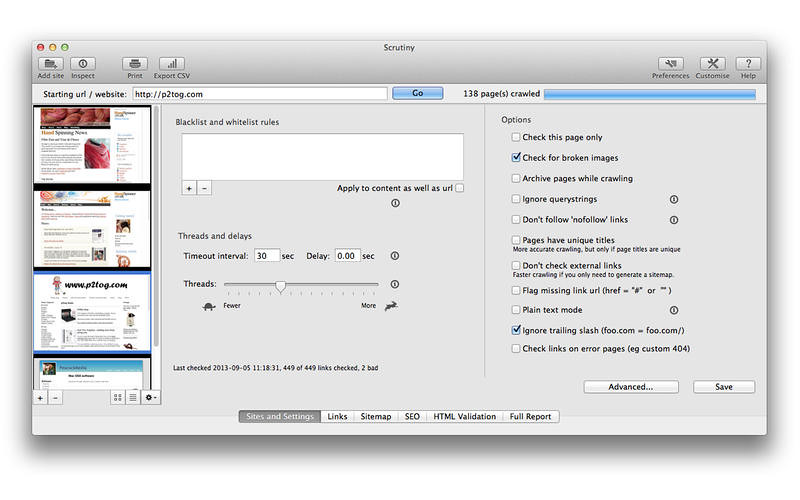The image size is (800, 500).
Task: Click the Help question mark icon
Action: (748, 64)
